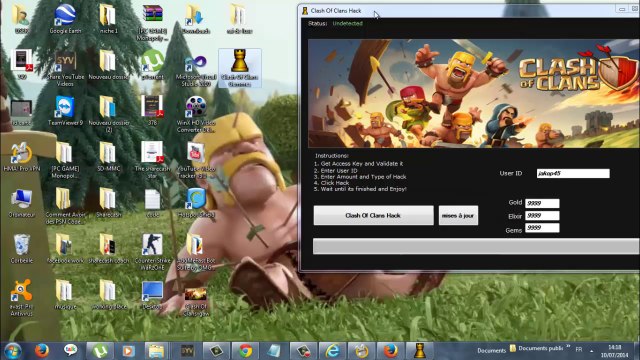640x360 pixels.
Task: Select the chess rook Clash Of Clans desktop icon
Action: coord(240,68)
